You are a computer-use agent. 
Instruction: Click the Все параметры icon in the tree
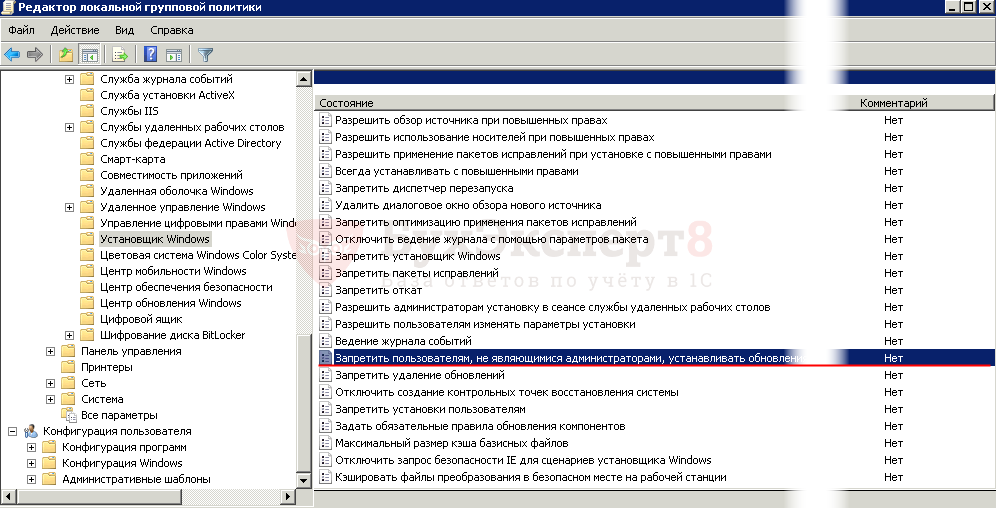tap(69, 415)
